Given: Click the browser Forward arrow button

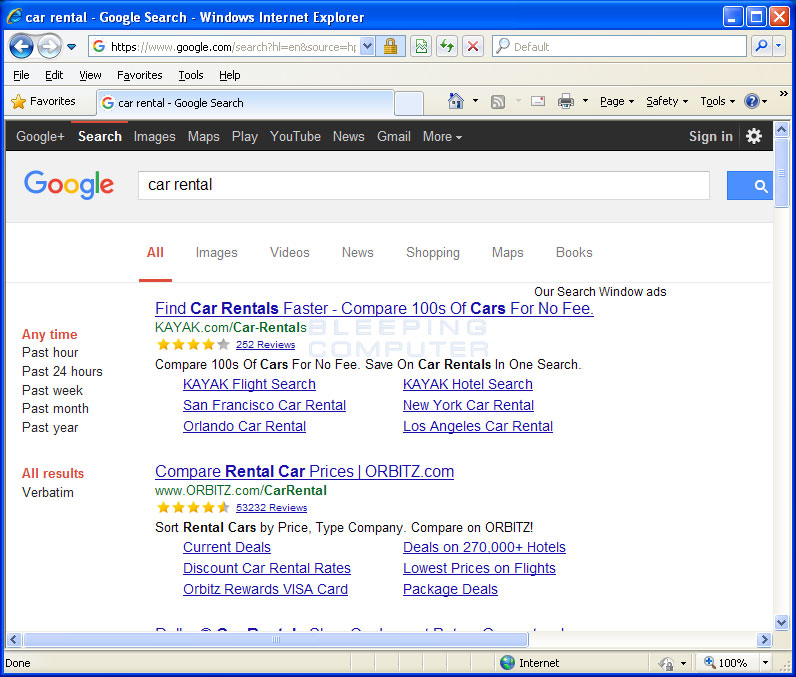Looking at the screenshot, I should tap(49, 47).
